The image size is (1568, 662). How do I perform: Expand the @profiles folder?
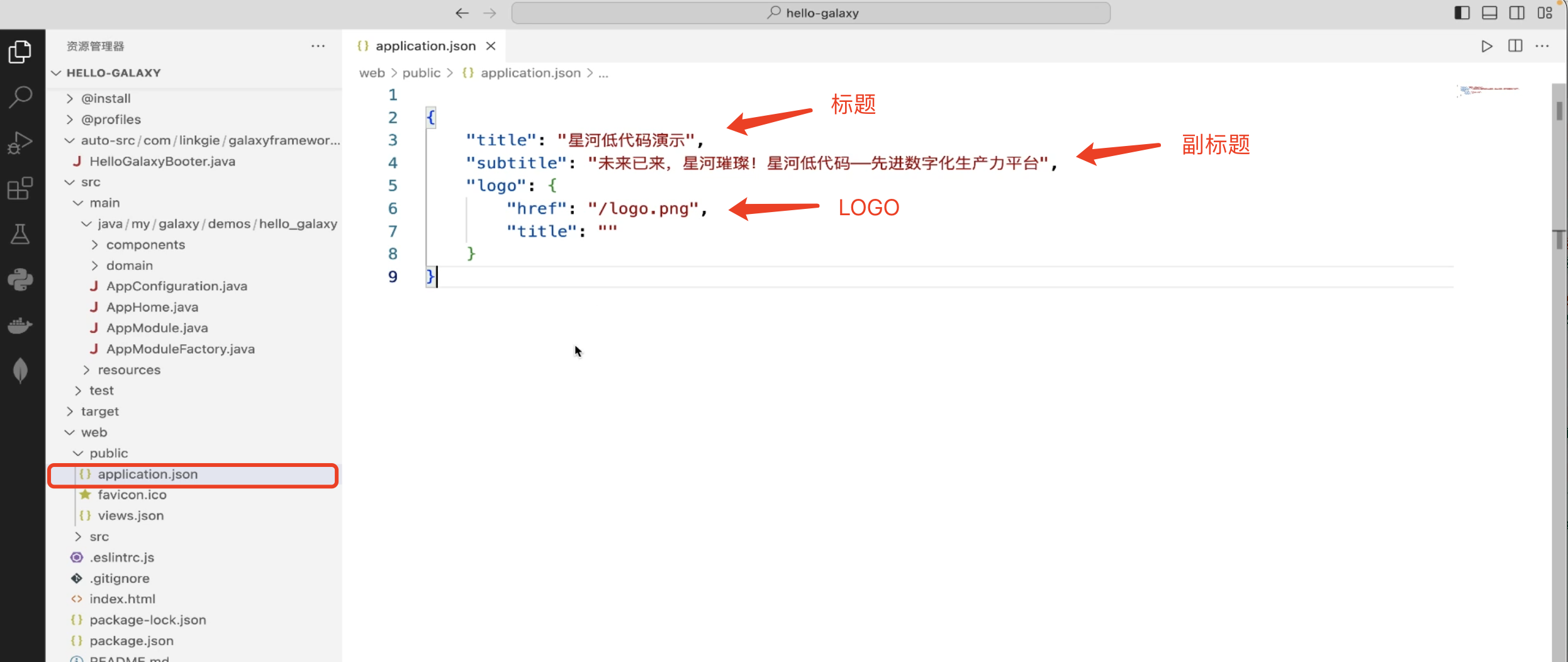click(x=194, y=120)
